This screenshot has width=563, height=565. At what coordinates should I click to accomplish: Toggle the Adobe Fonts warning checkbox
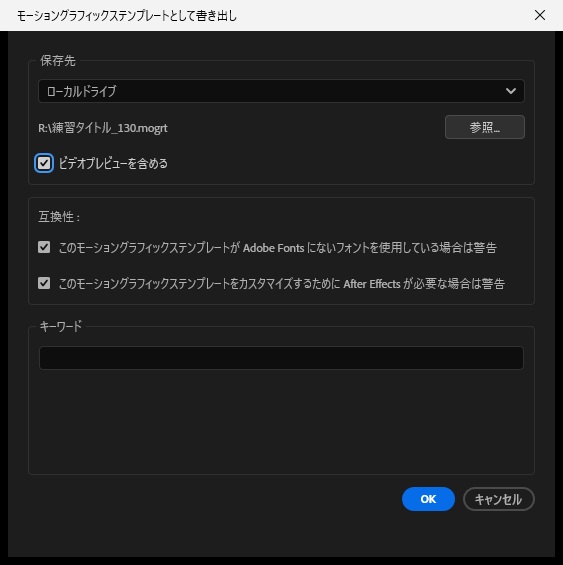point(44,247)
